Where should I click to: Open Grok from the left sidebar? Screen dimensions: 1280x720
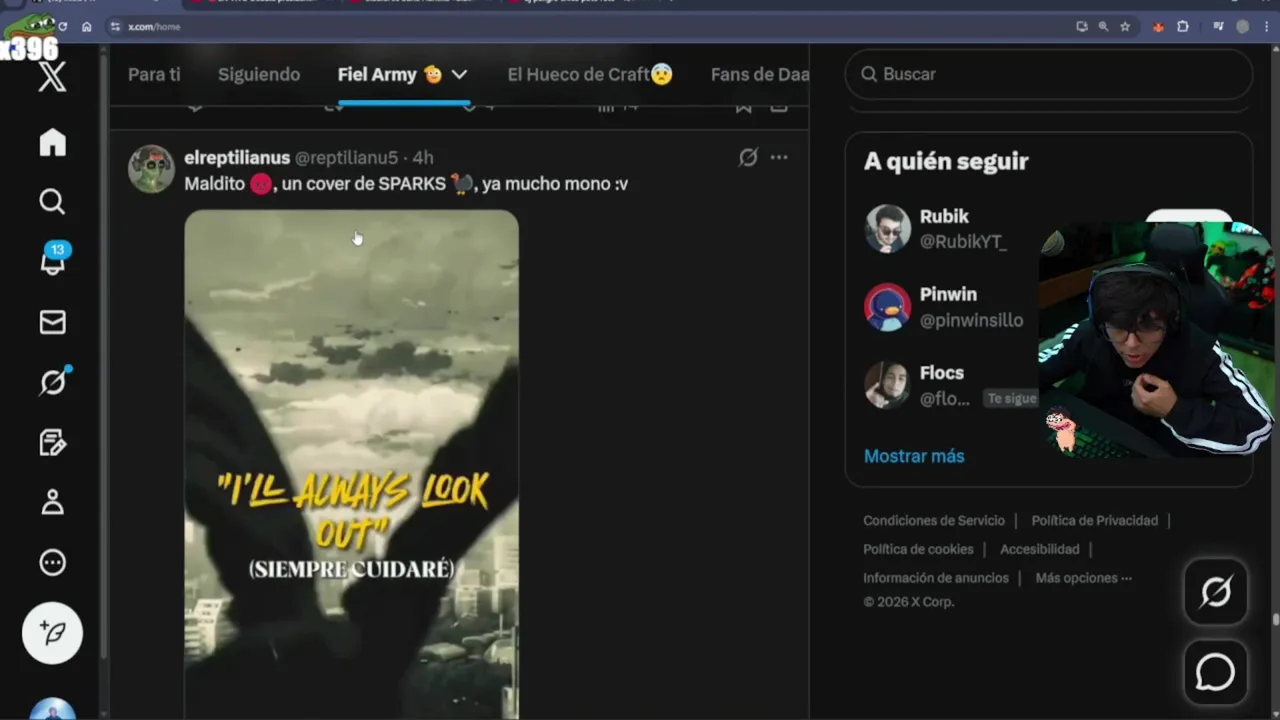(x=53, y=381)
